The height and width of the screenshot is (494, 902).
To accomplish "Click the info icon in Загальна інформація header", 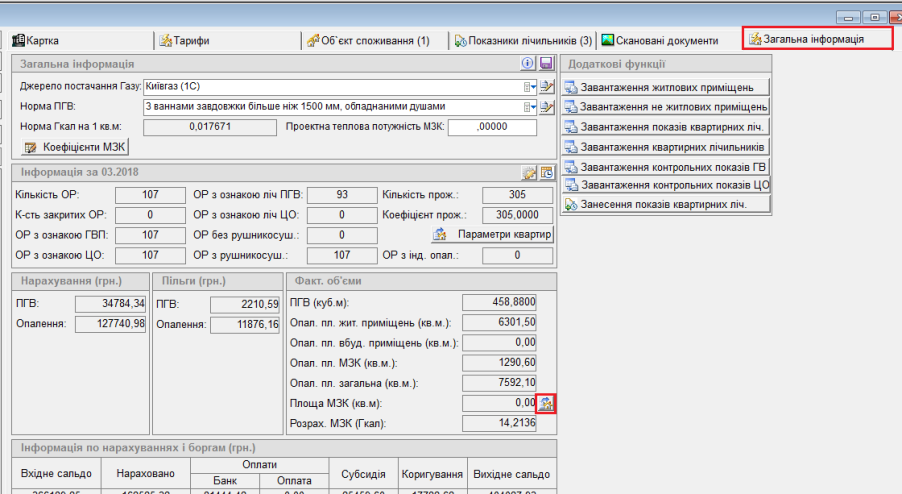I will pyautogui.click(x=528, y=64).
